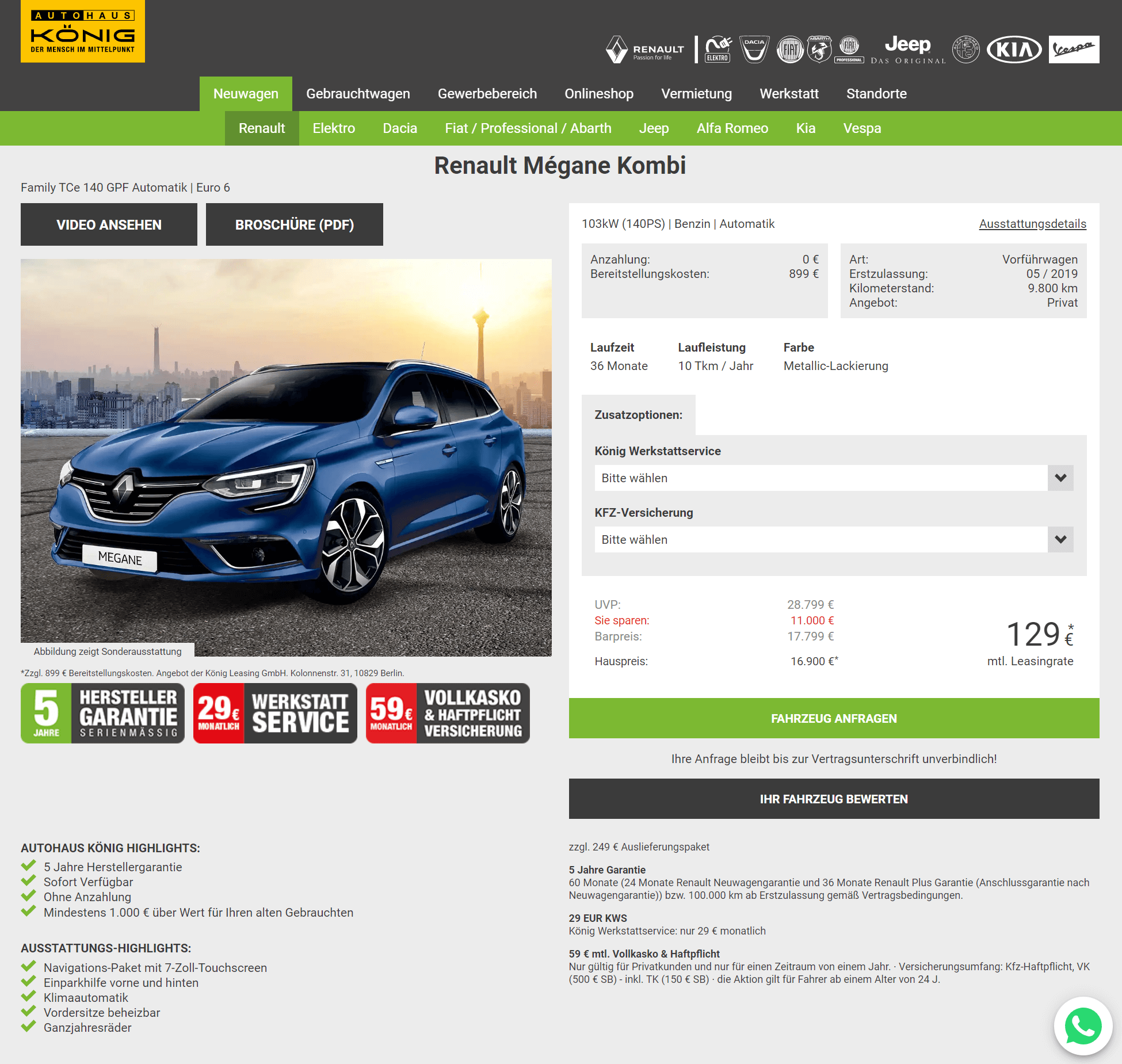1122x1064 pixels.
Task: Expand the KFZ-Versicherung dropdown
Action: 834,540
